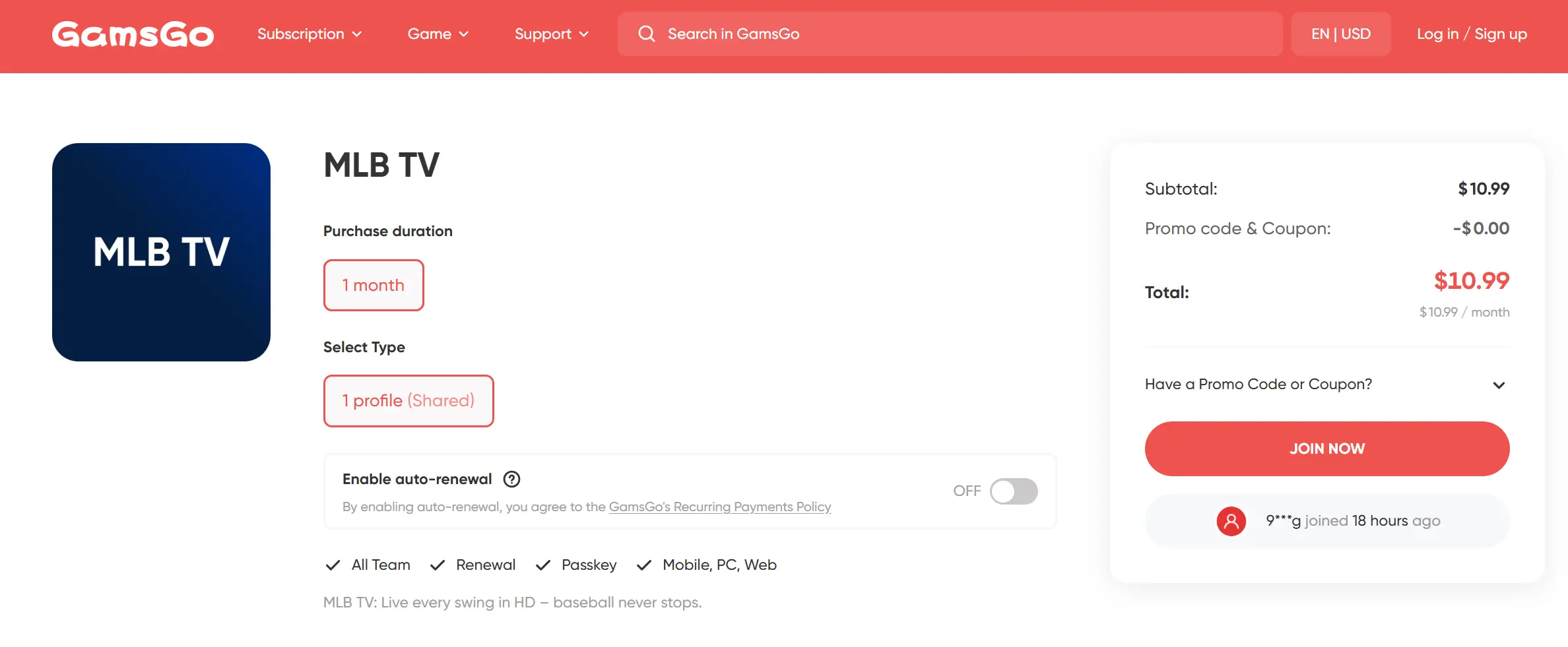Open the EN | USD language currency selector

(x=1341, y=34)
